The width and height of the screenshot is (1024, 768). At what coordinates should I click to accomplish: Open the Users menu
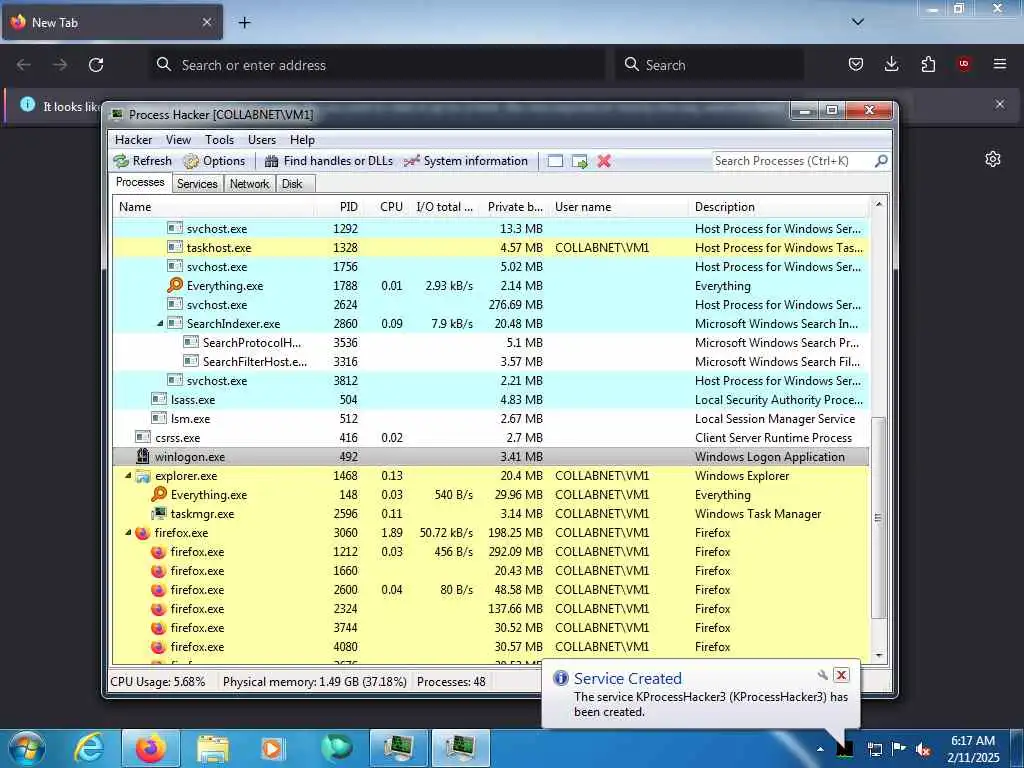pos(262,140)
